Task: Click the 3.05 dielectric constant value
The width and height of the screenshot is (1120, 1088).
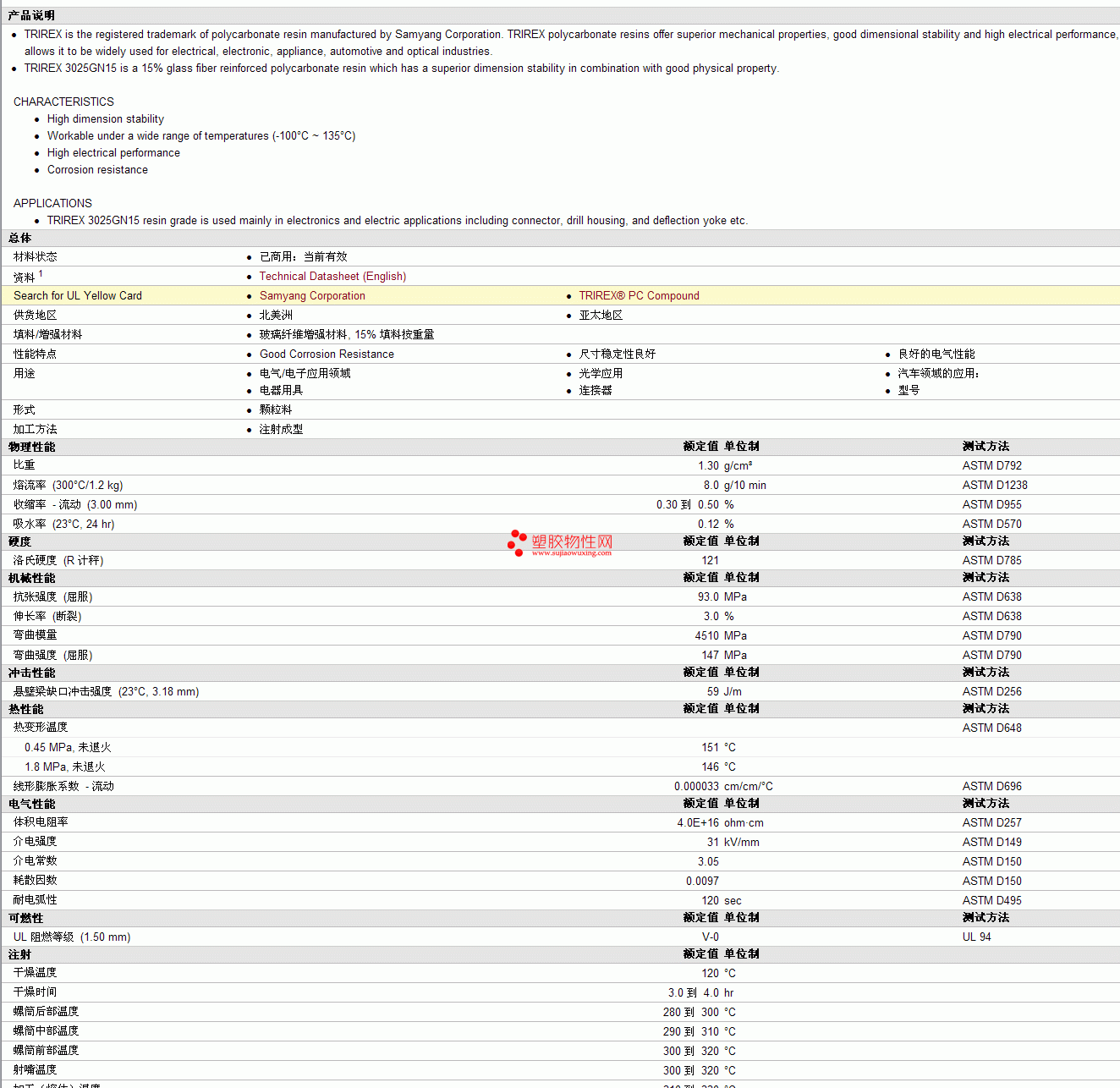Action: [x=708, y=862]
